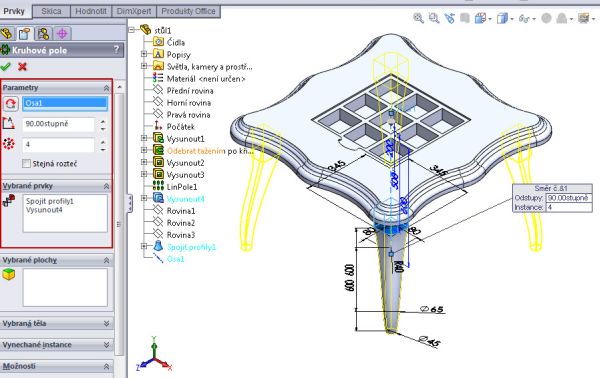Select Materiál <není určen> tree item
This screenshot has height=378, width=600.
point(206,79)
